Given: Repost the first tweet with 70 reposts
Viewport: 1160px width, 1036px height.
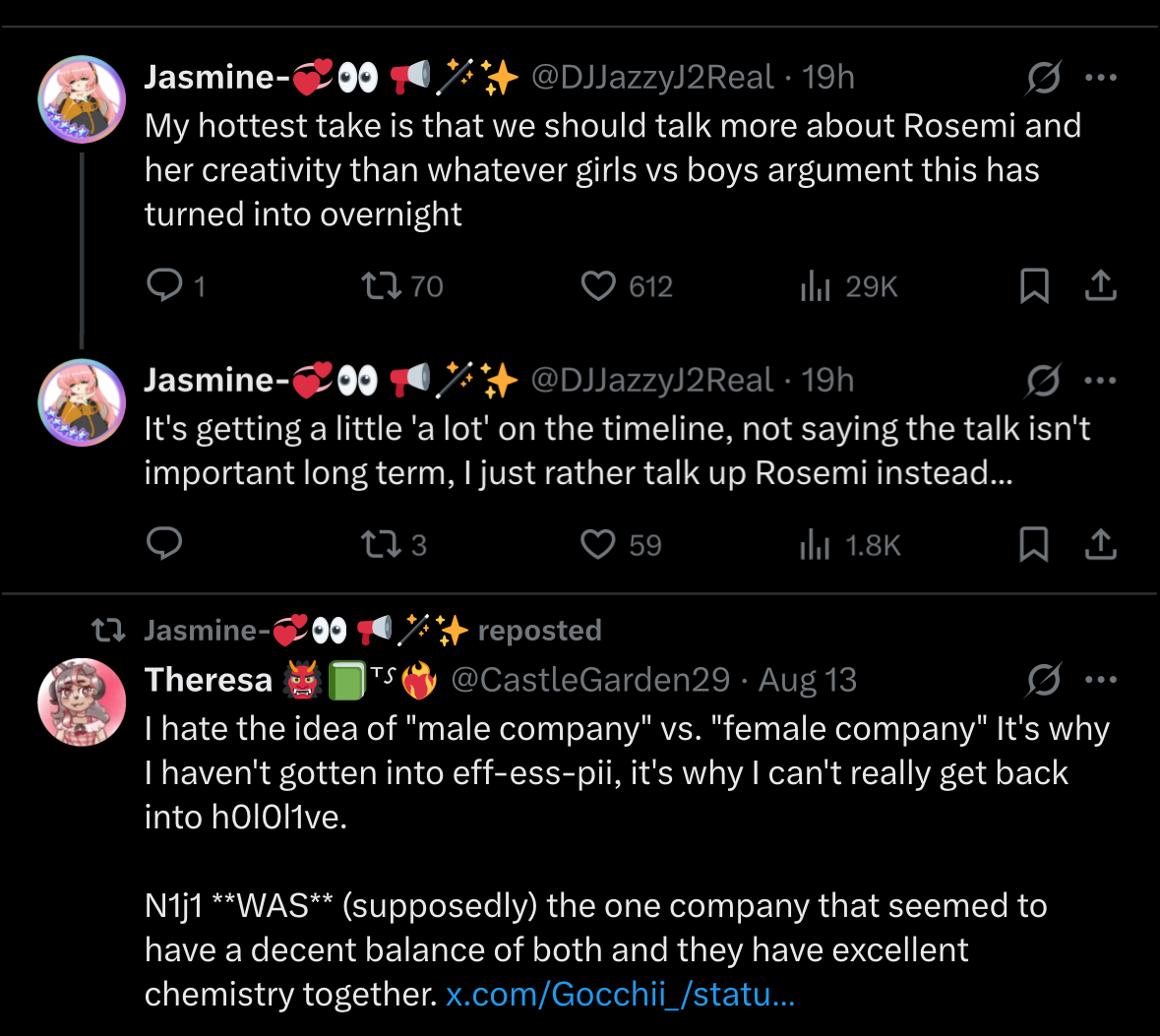Looking at the screenshot, I should pyautogui.click(x=381, y=286).
